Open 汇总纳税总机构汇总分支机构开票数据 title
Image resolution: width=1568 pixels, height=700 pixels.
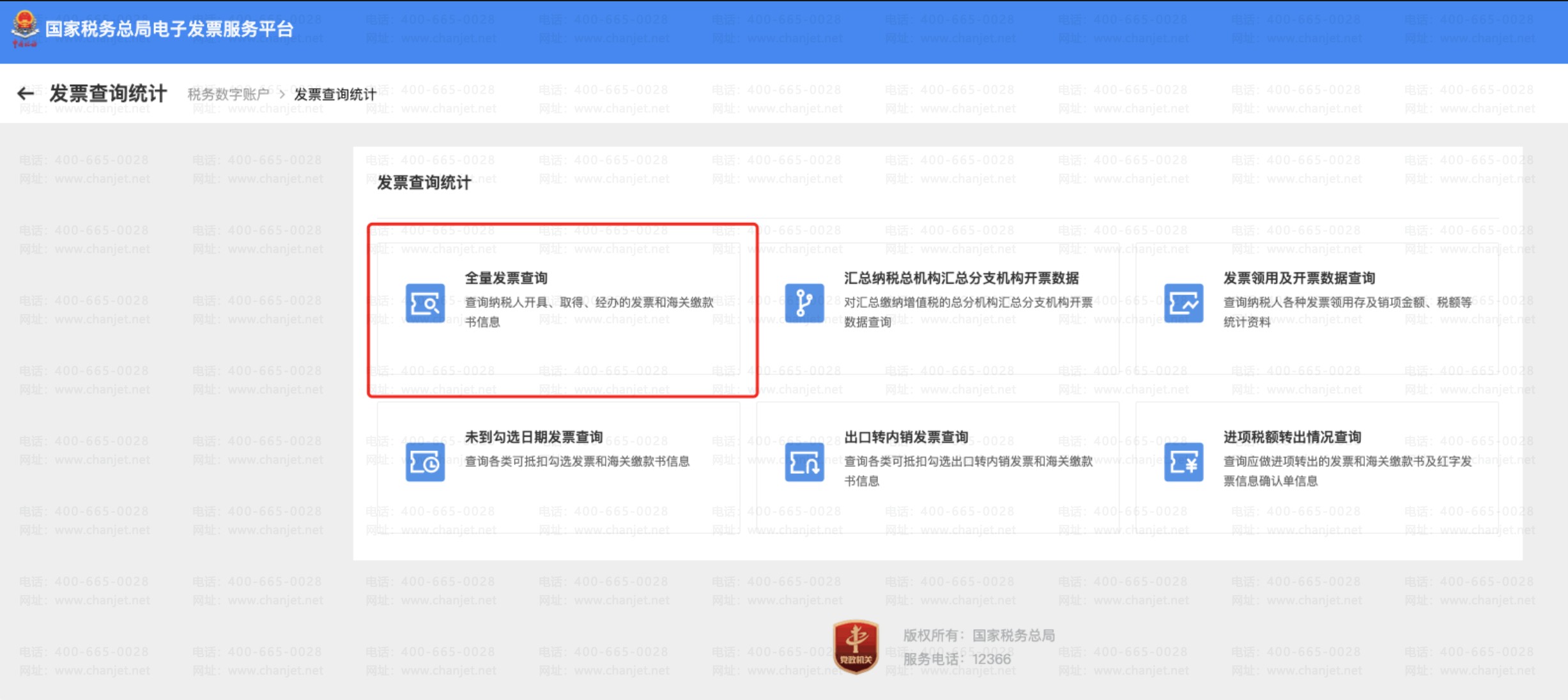point(961,278)
